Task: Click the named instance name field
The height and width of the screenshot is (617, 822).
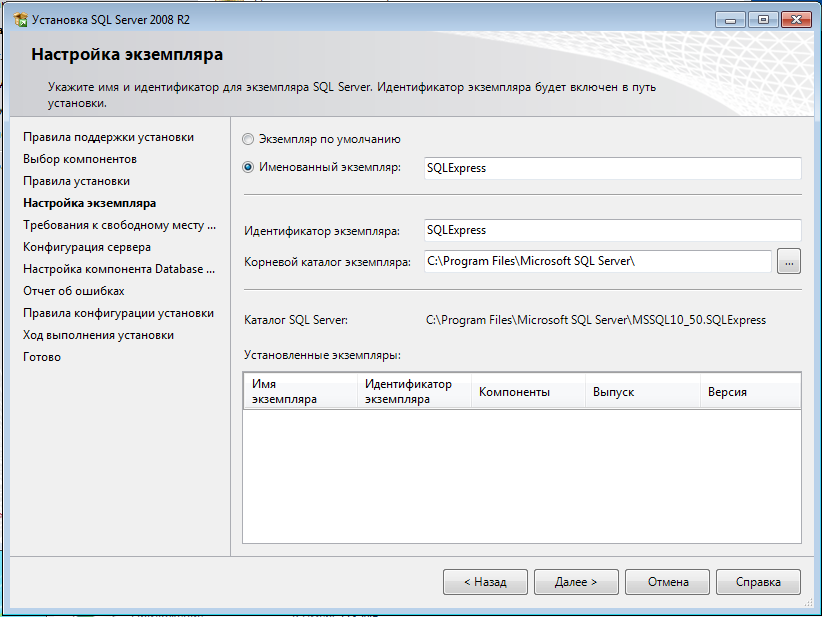Action: point(612,168)
